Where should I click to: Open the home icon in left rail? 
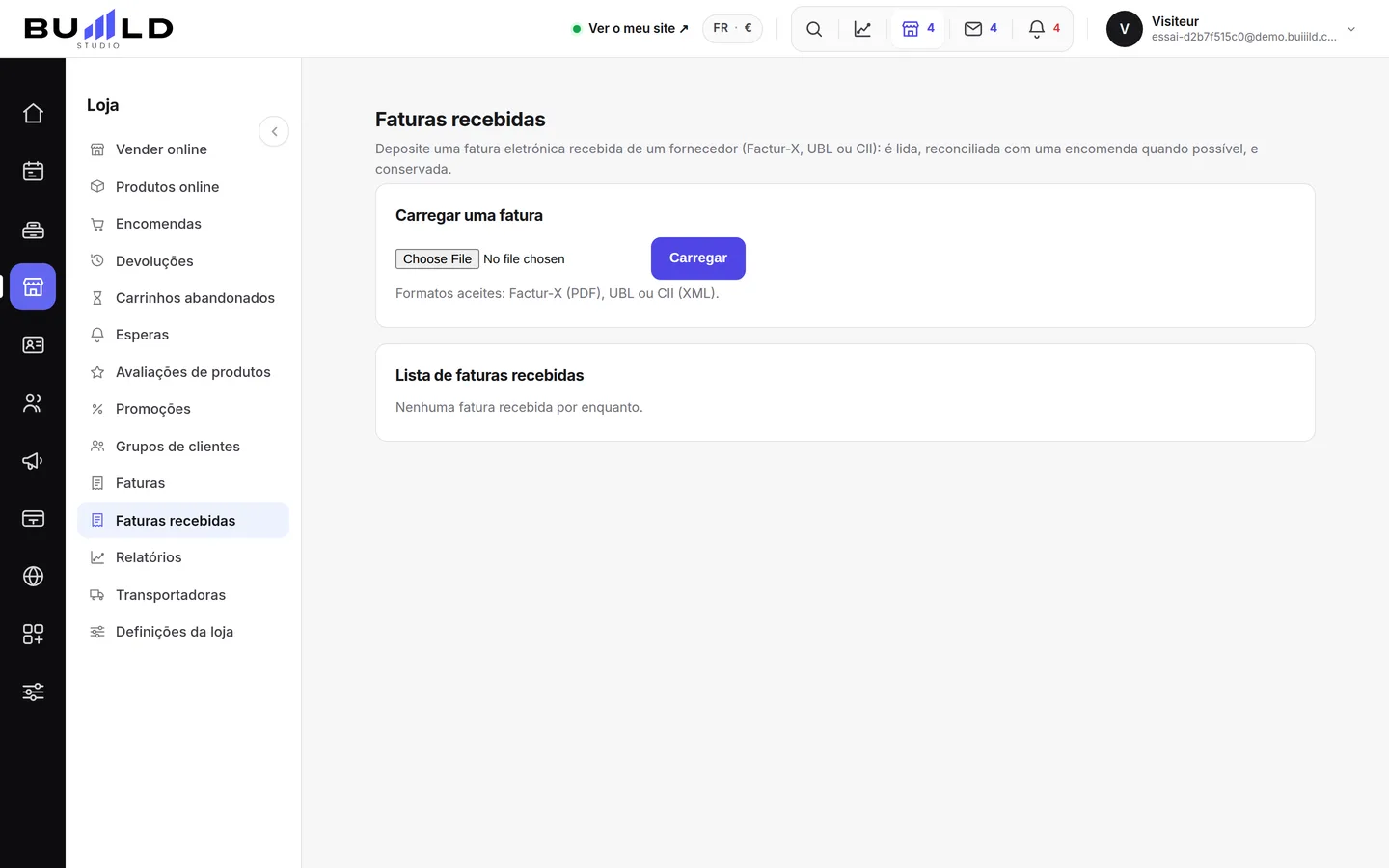(x=33, y=114)
